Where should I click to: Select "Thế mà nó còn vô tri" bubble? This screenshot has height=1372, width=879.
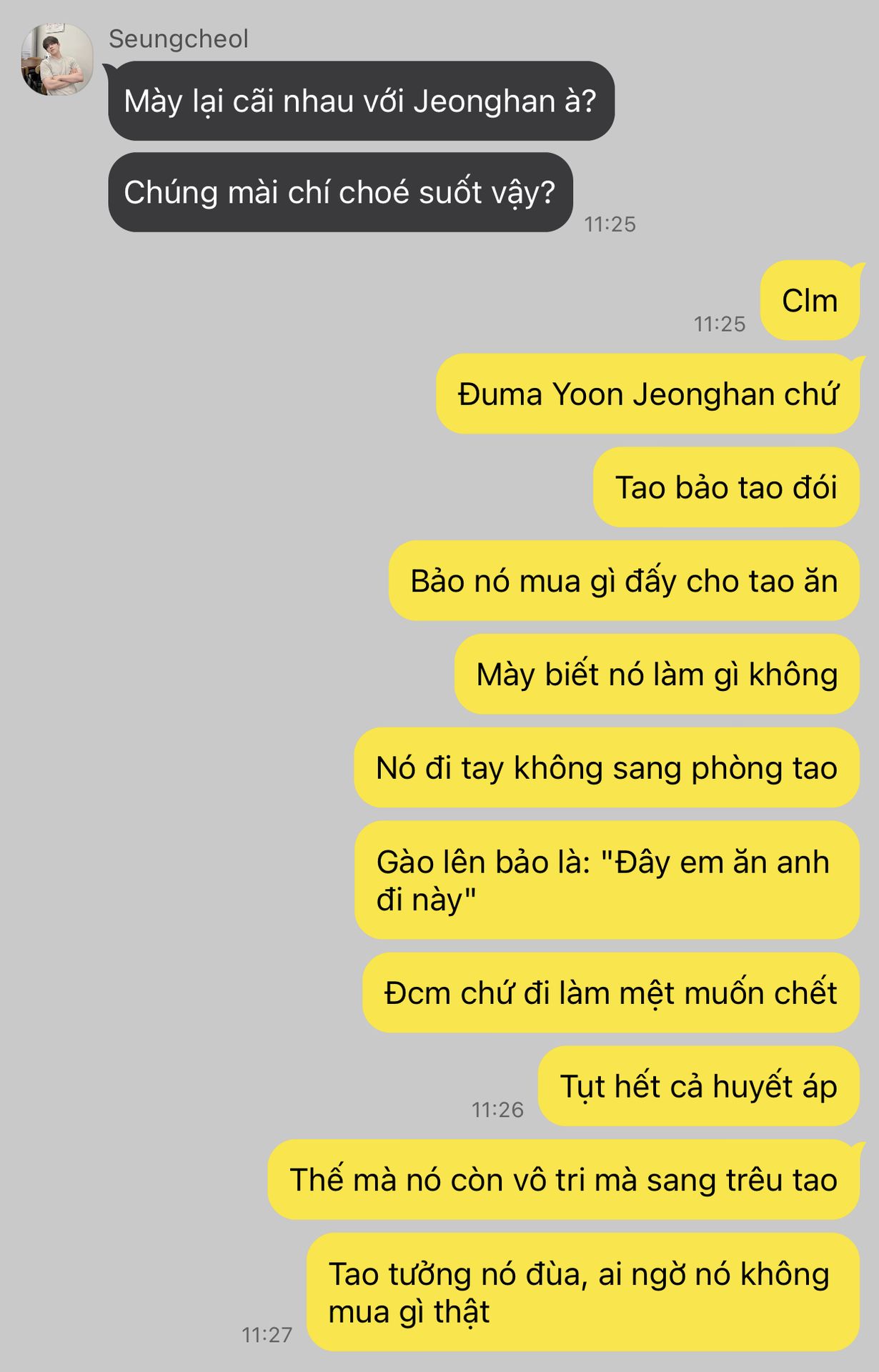click(563, 1180)
